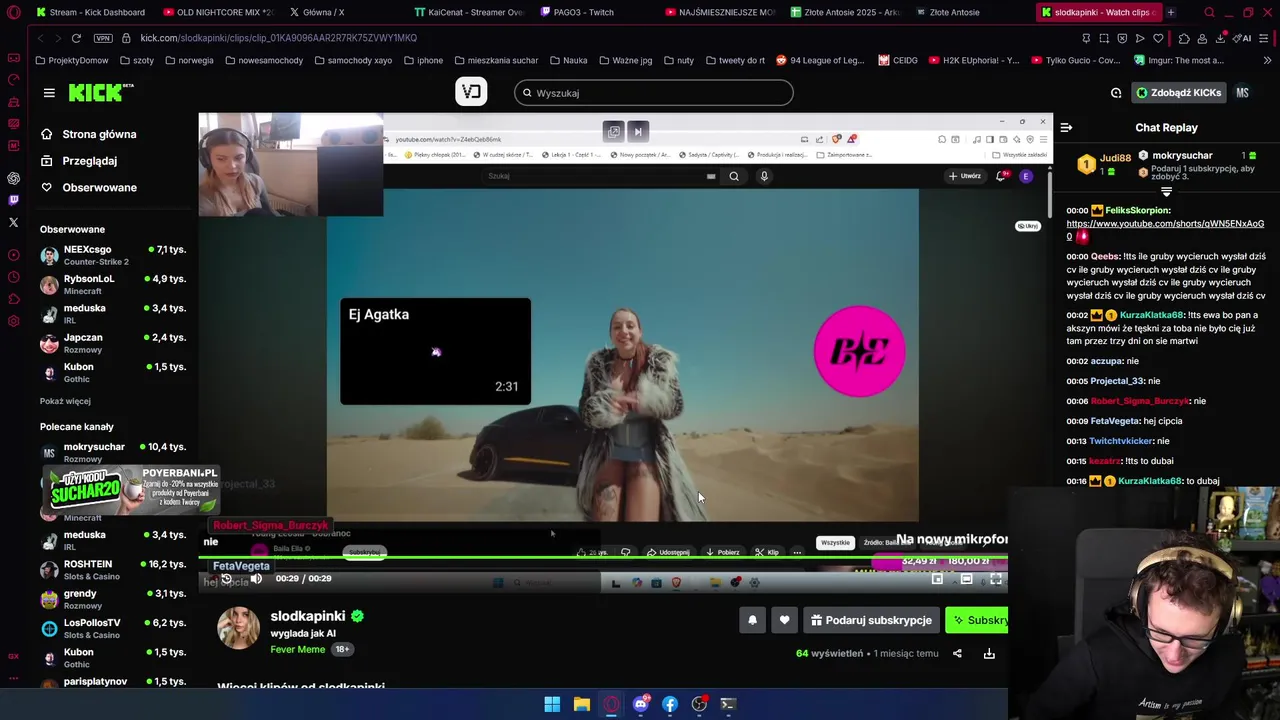Toggle mini player on the clip
This screenshot has height=720, width=1280.
point(937,578)
